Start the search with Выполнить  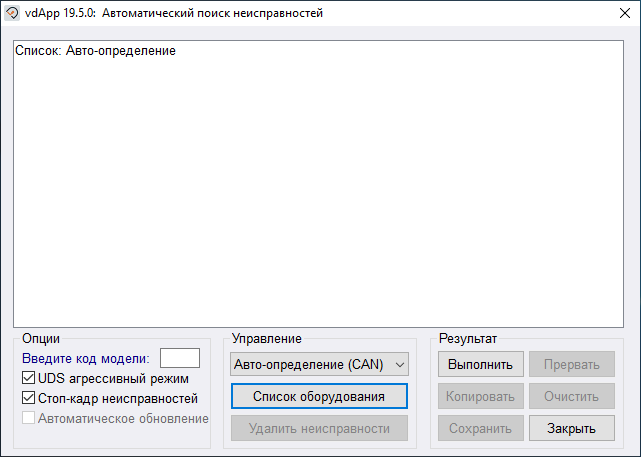point(480,365)
